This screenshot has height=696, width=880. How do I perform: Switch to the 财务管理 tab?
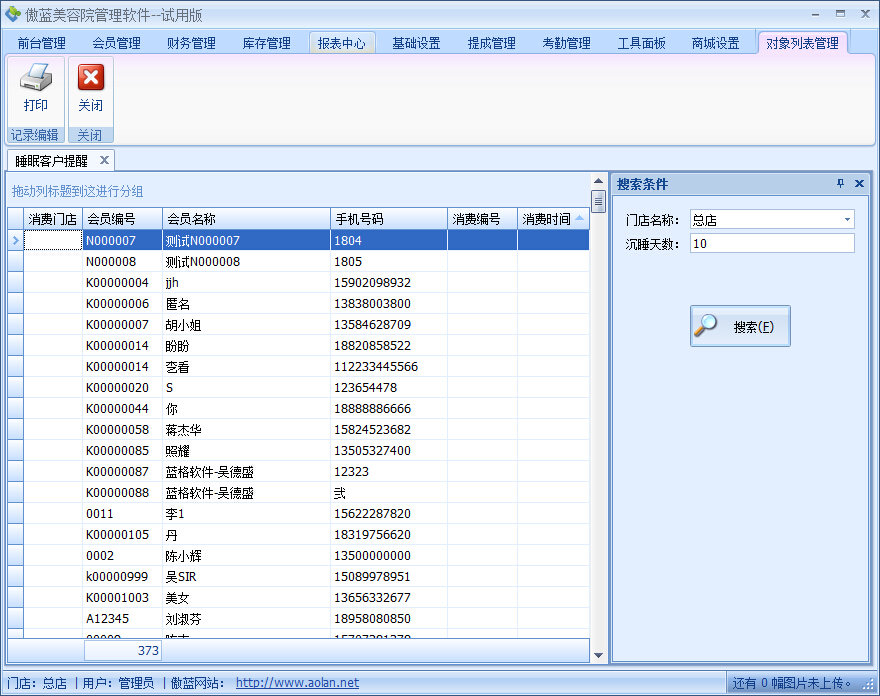coord(191,43)
